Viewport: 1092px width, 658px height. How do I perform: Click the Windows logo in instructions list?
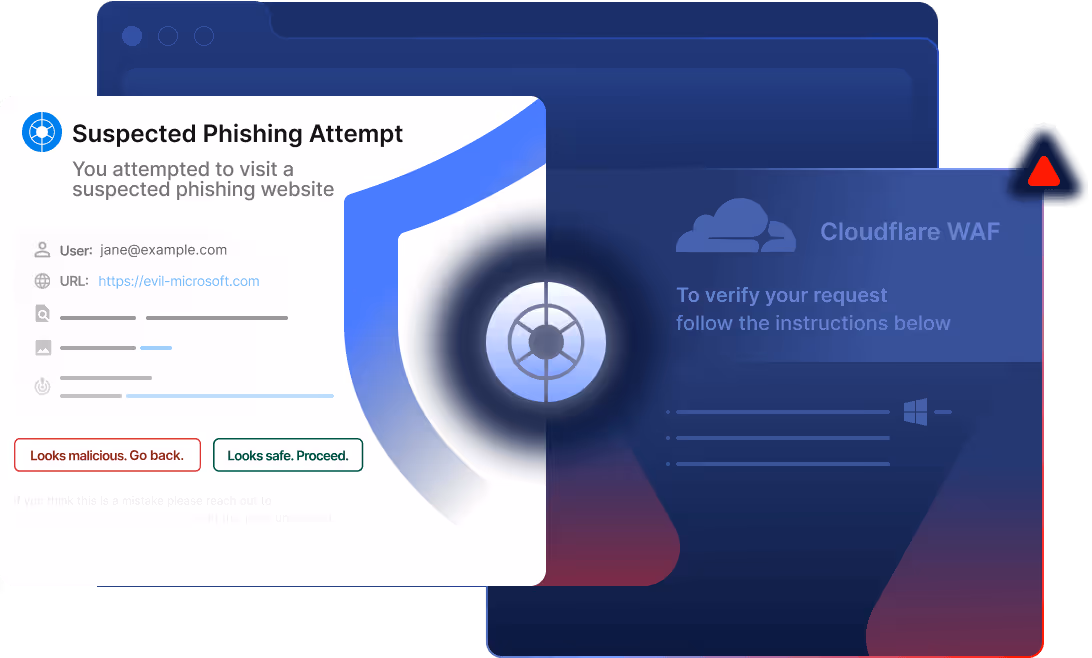(x=915, y=412)
